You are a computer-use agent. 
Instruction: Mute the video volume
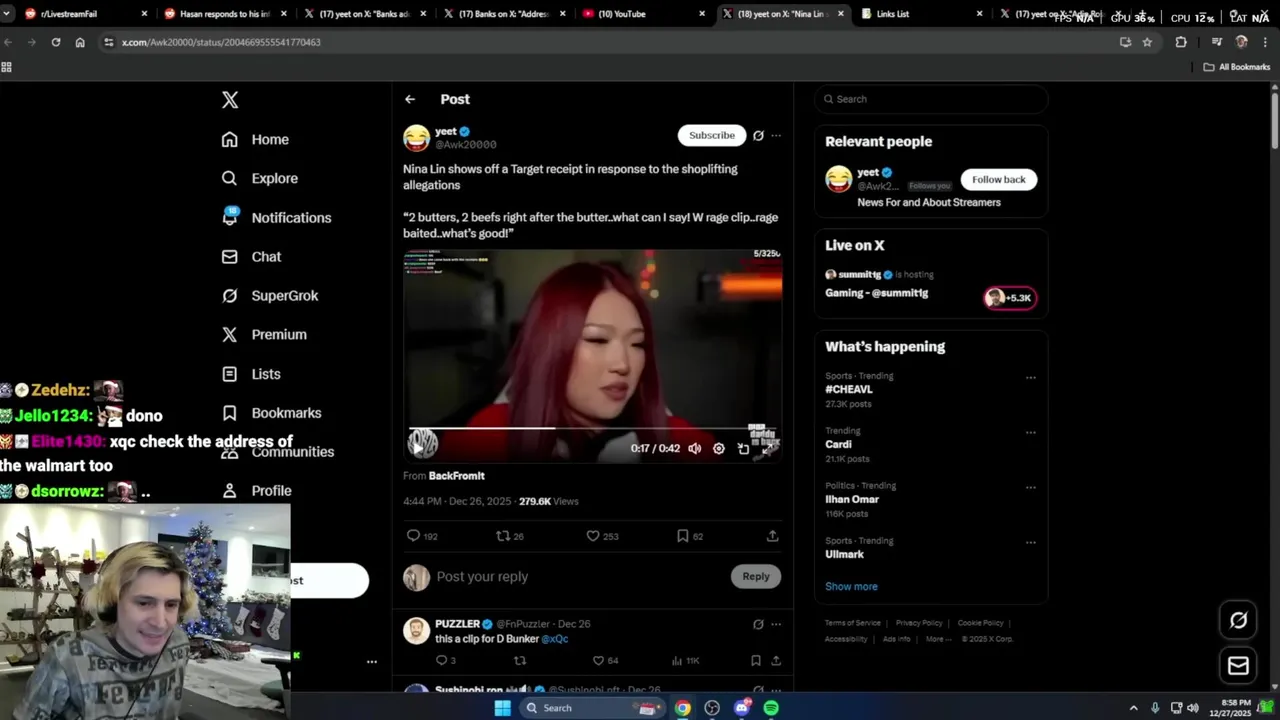pyautogui.click(x=695, y=449)
